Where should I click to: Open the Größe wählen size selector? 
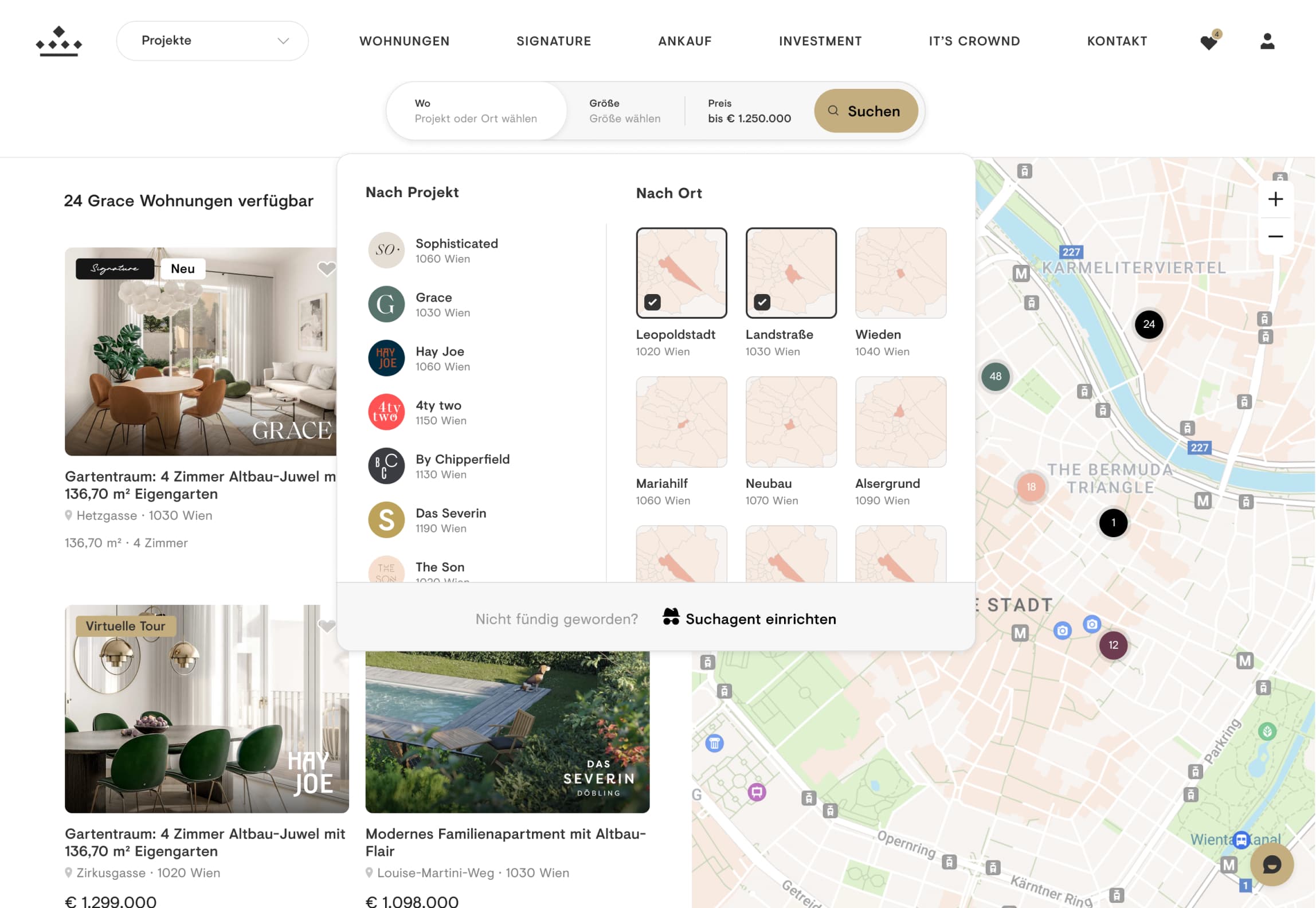(625, 111)
